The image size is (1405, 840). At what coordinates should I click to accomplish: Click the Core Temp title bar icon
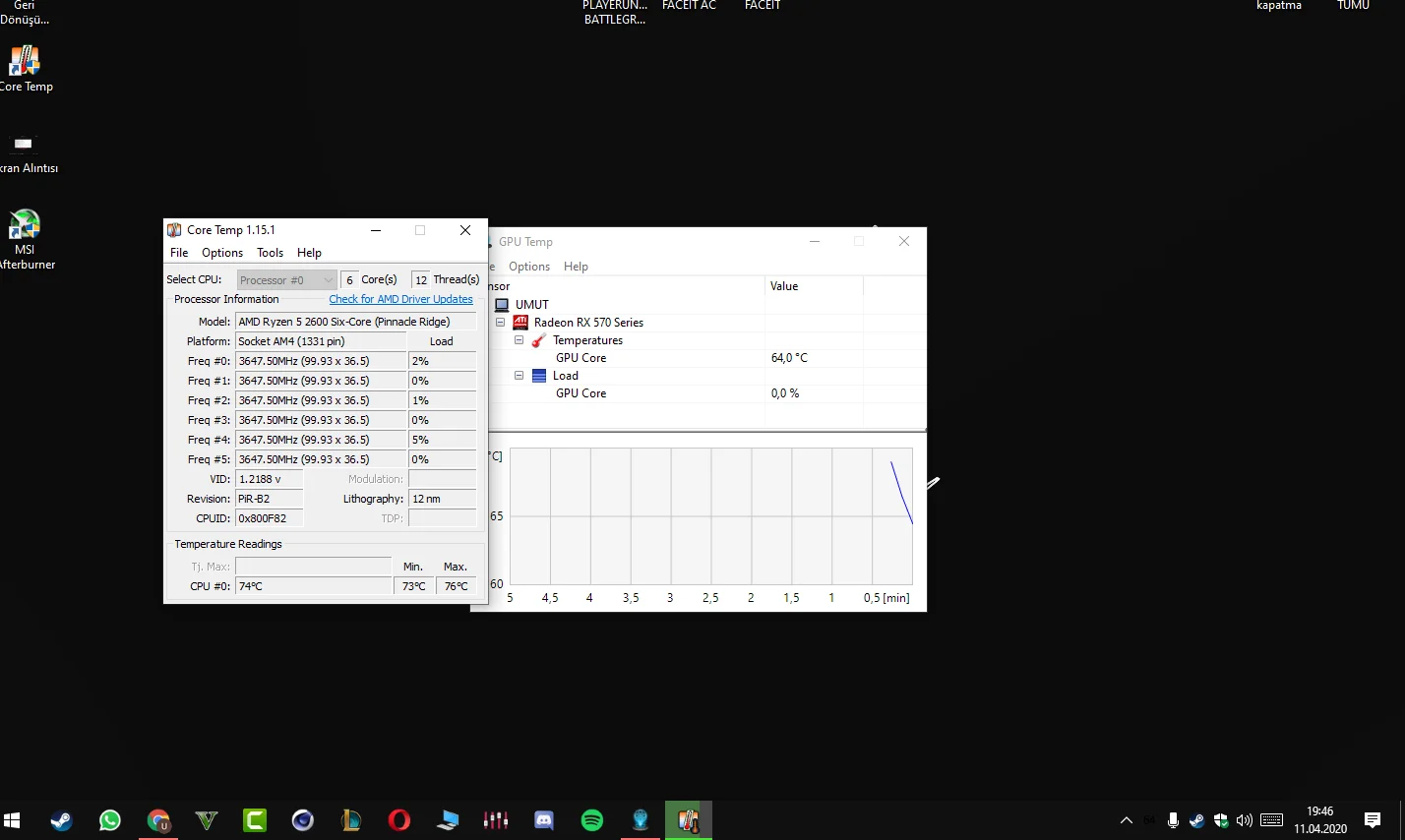174,230
